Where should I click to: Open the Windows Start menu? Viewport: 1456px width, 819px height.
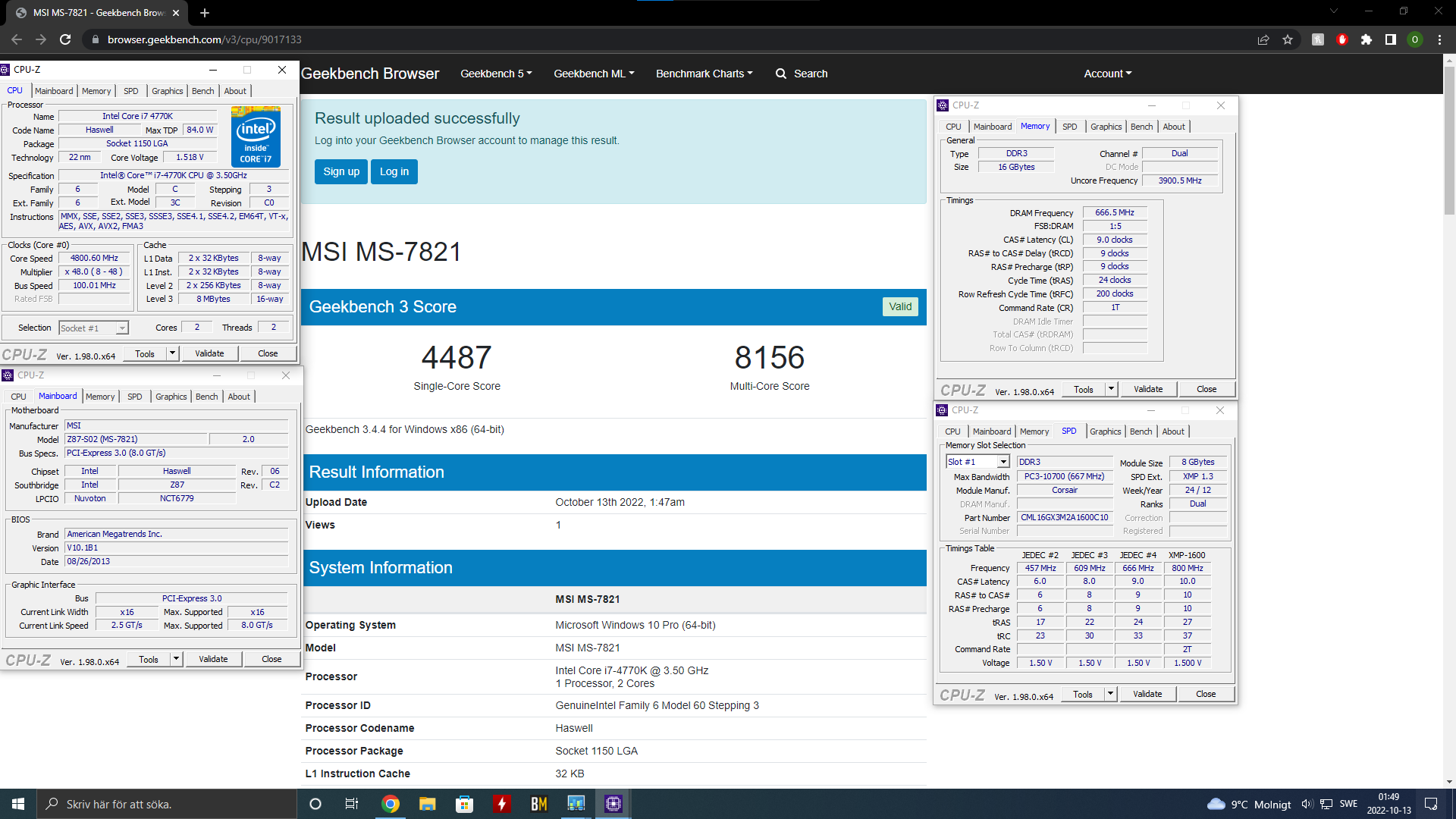tap(18, 804)
